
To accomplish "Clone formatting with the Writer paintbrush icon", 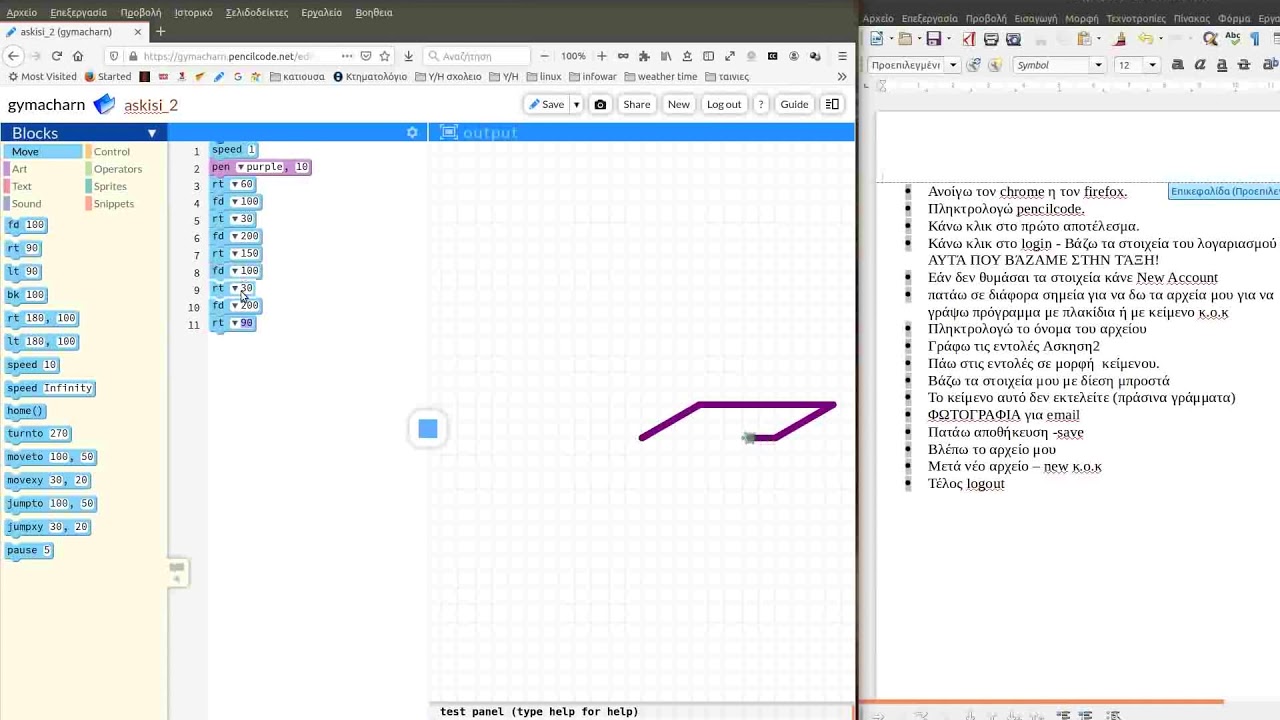I will [x=1120, y=39].
